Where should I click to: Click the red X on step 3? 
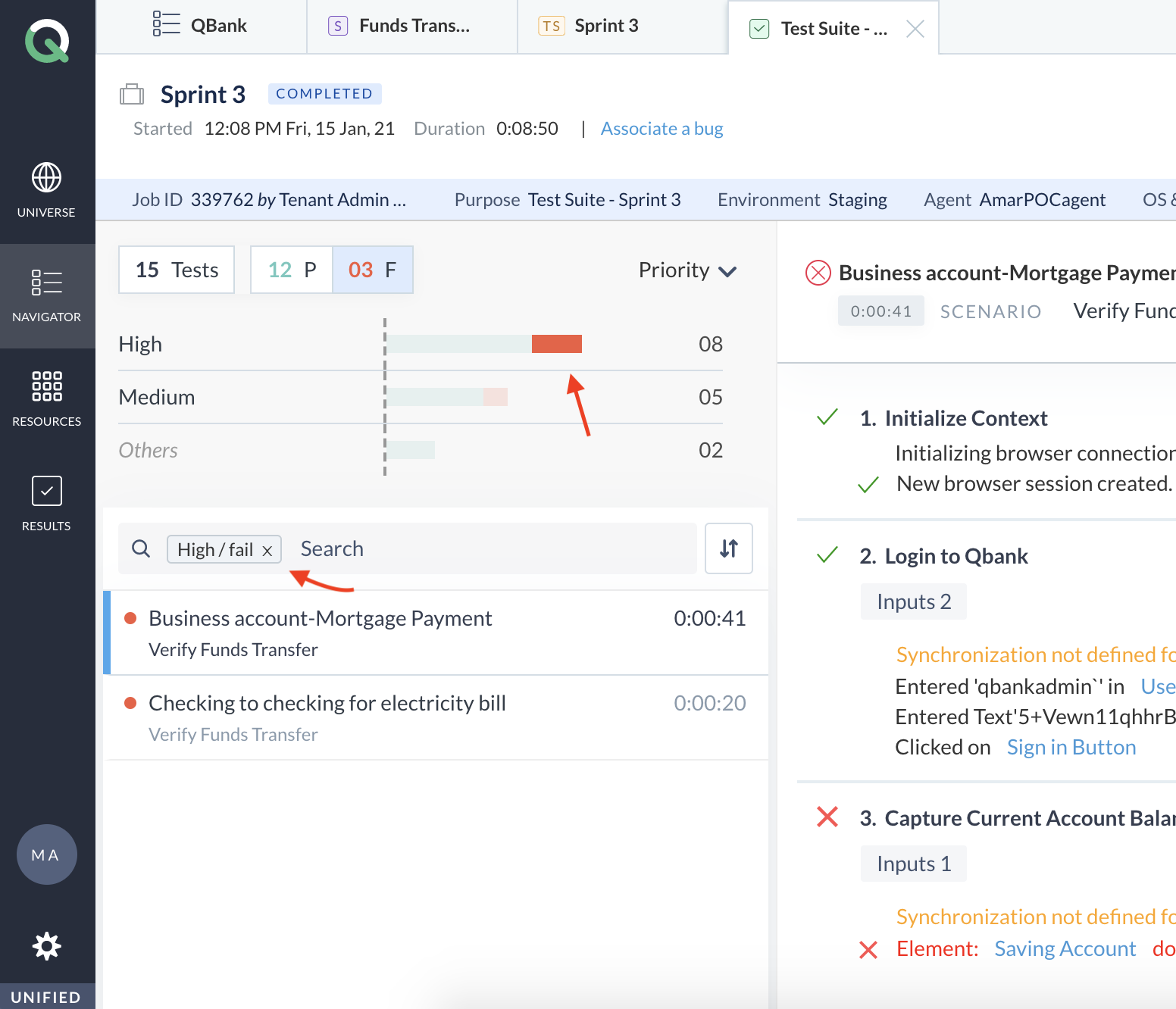(x=827, y=817)
